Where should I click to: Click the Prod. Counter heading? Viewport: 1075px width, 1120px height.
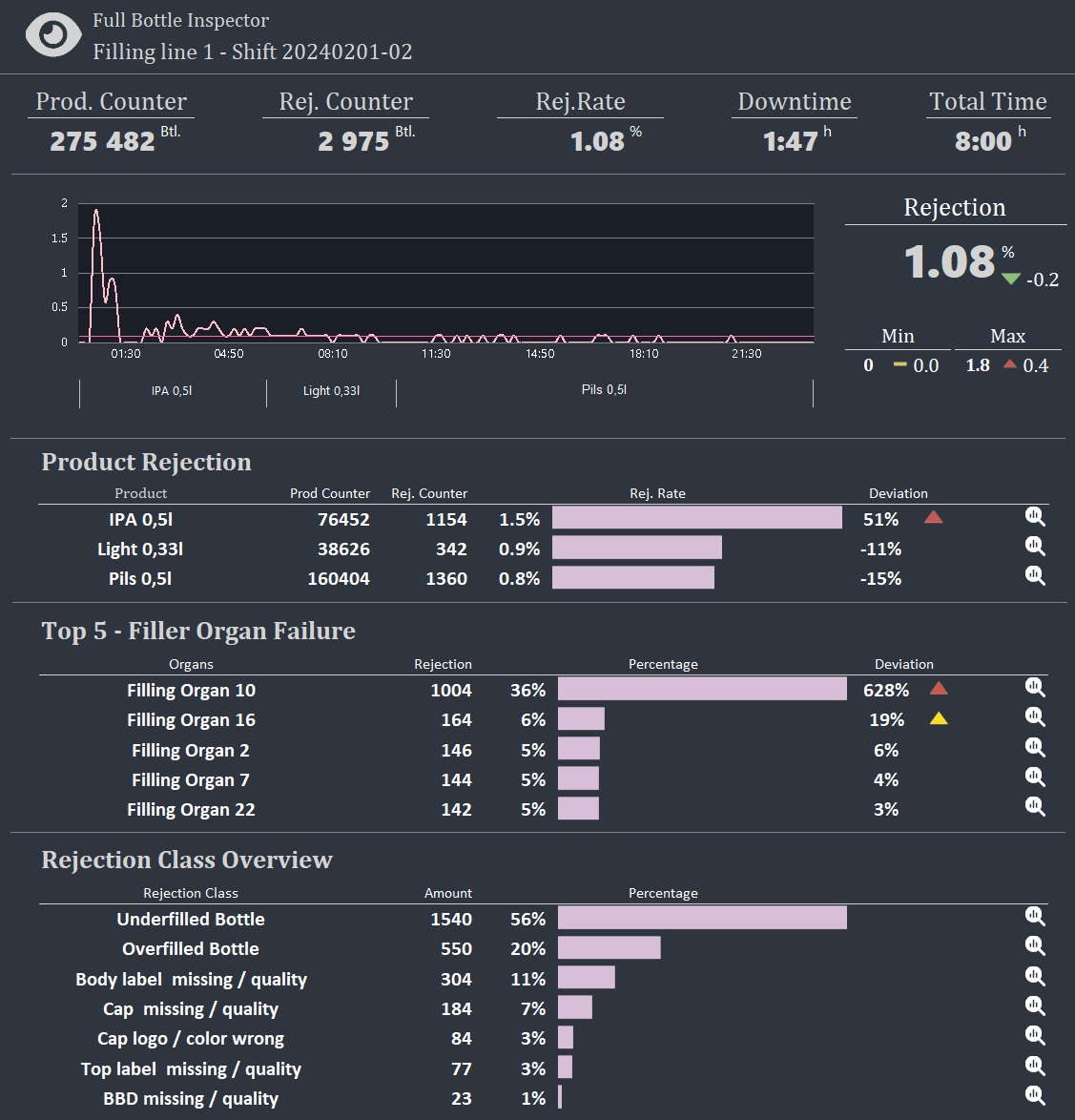click(112, 101)
